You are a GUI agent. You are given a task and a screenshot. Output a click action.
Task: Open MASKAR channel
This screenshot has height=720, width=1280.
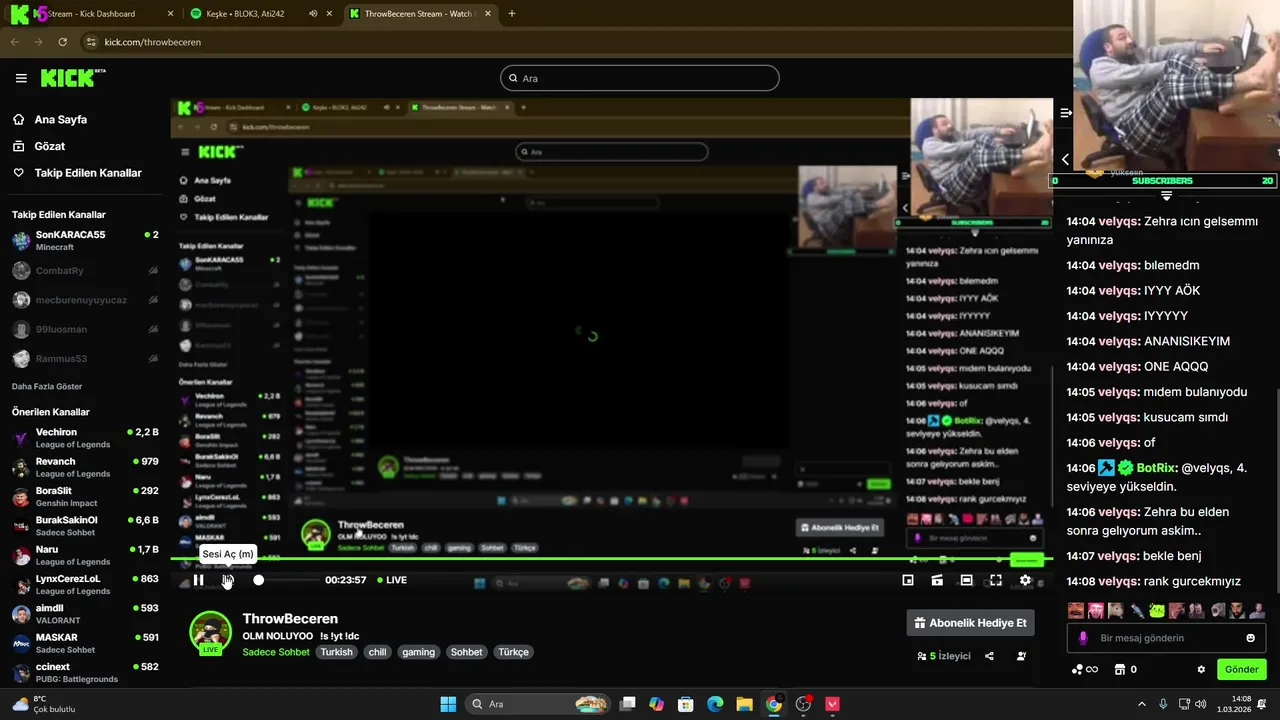85,643
